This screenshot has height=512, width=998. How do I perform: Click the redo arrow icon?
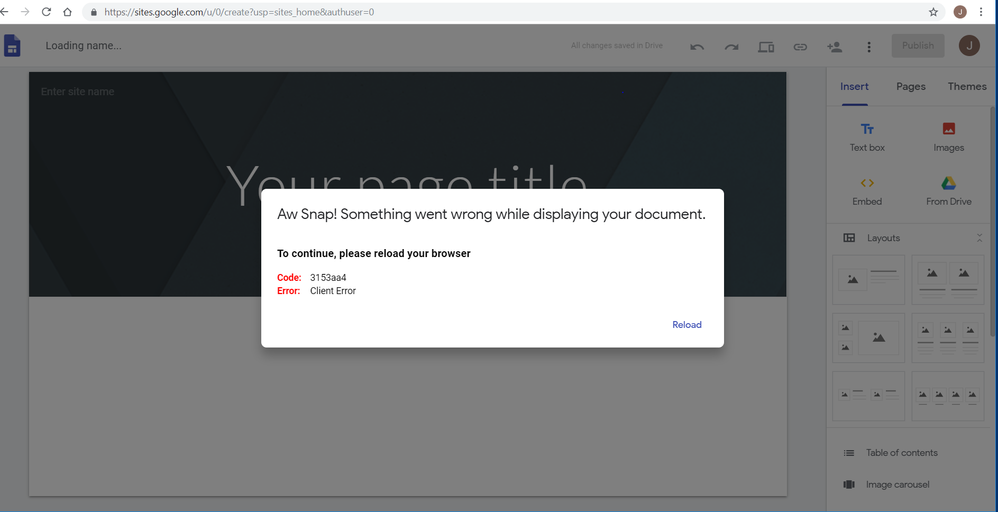(731, 47)
